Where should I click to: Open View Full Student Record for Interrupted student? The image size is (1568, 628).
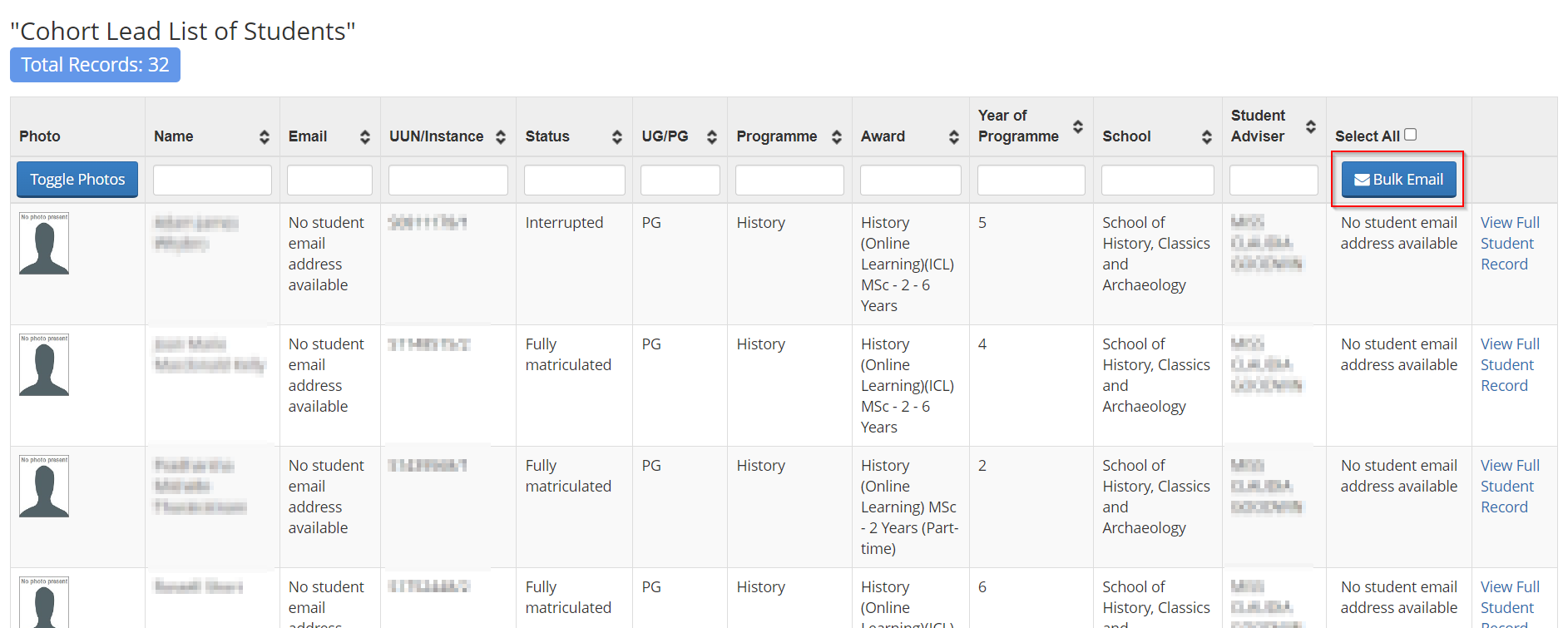(1510, 244)
